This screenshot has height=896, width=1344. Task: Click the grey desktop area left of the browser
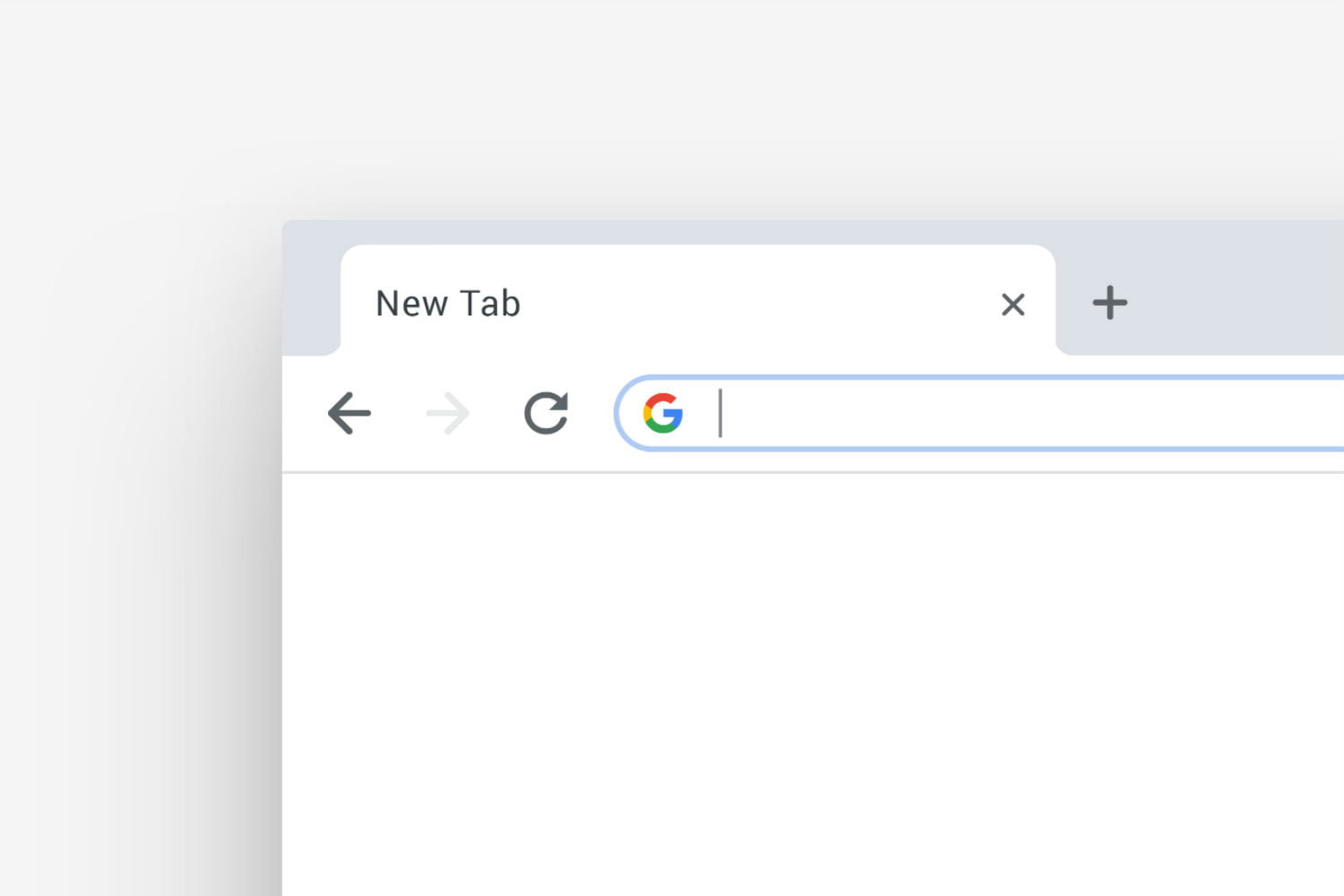click(x=134, y=538)
